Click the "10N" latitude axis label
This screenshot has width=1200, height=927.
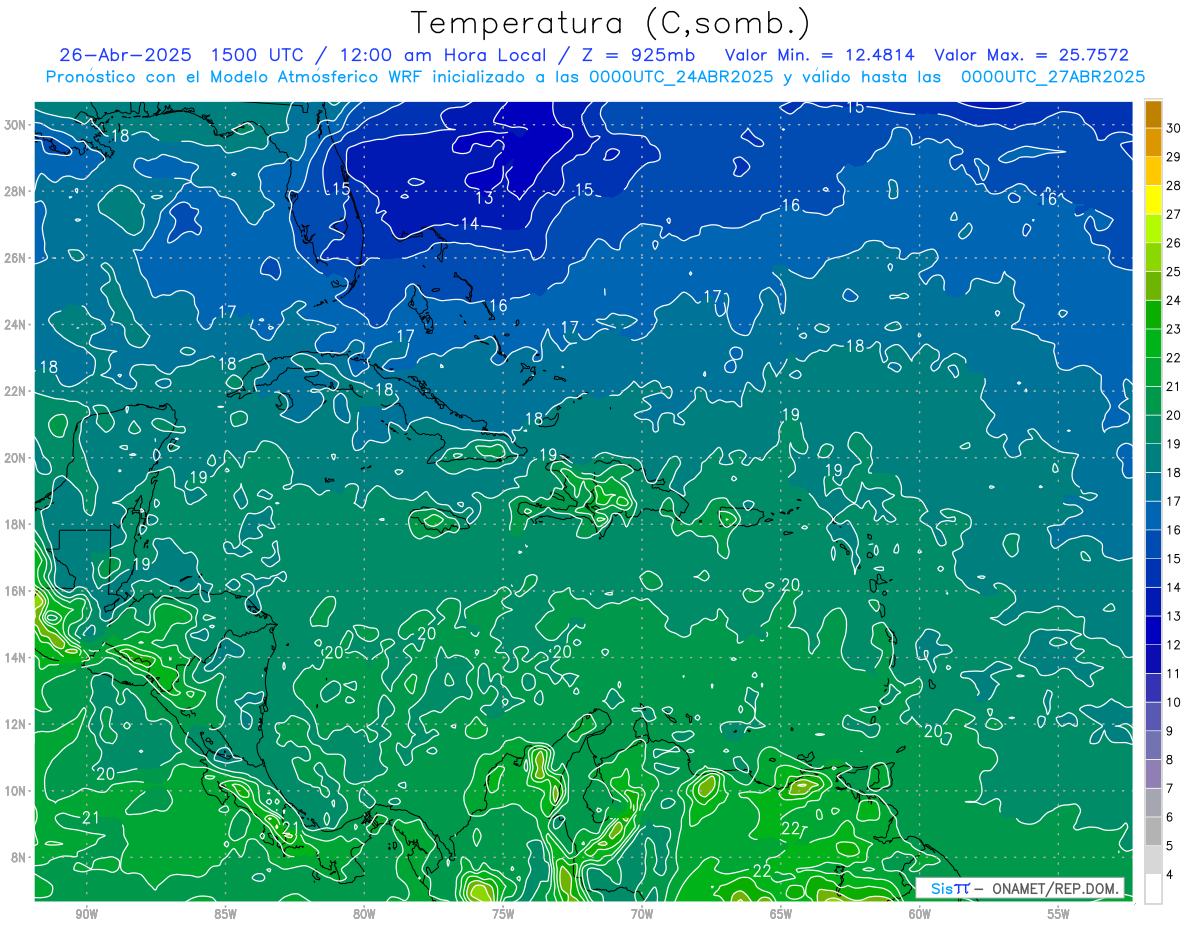15,791
